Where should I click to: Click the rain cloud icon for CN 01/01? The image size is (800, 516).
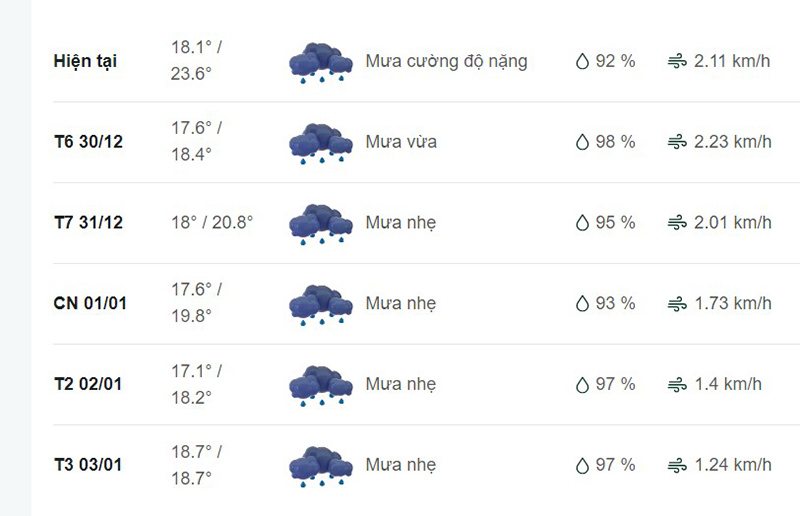[320, 305]
